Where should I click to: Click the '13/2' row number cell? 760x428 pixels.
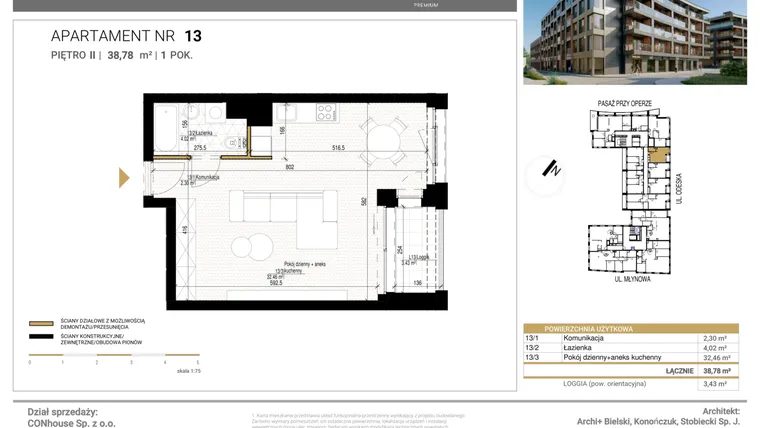(532, 348)
